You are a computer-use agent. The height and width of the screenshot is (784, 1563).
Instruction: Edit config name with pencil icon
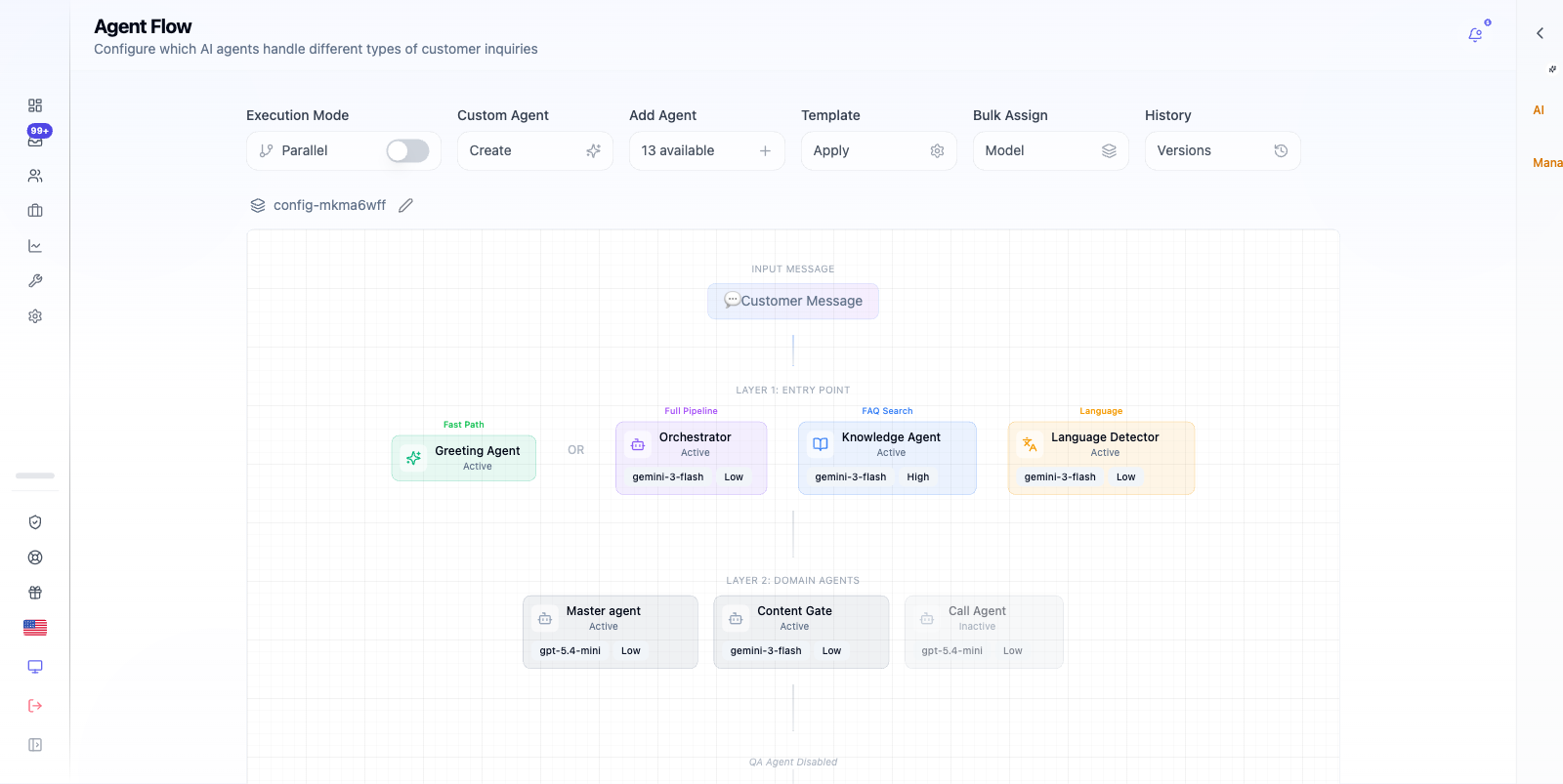pos(405,205)
